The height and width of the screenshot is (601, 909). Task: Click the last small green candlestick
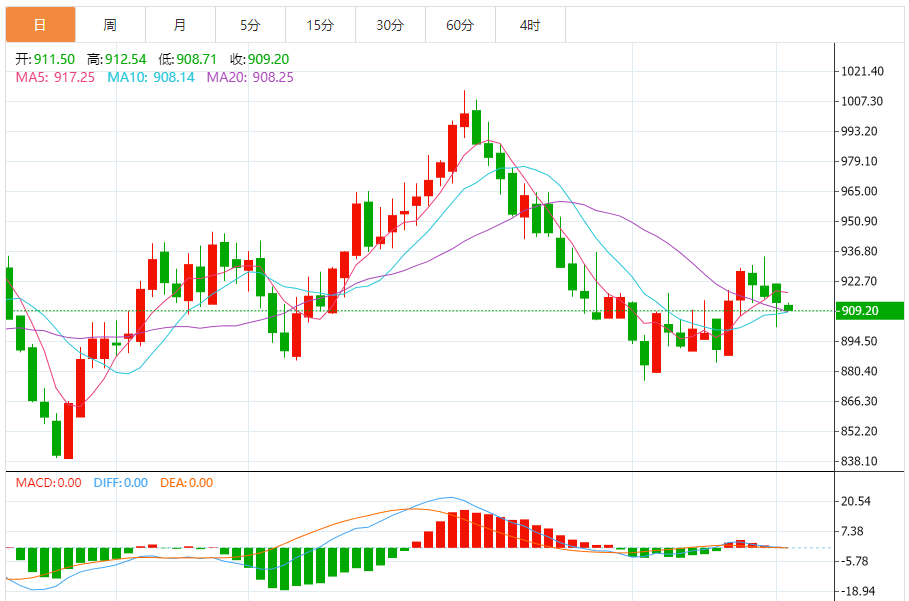coord(788,308)
